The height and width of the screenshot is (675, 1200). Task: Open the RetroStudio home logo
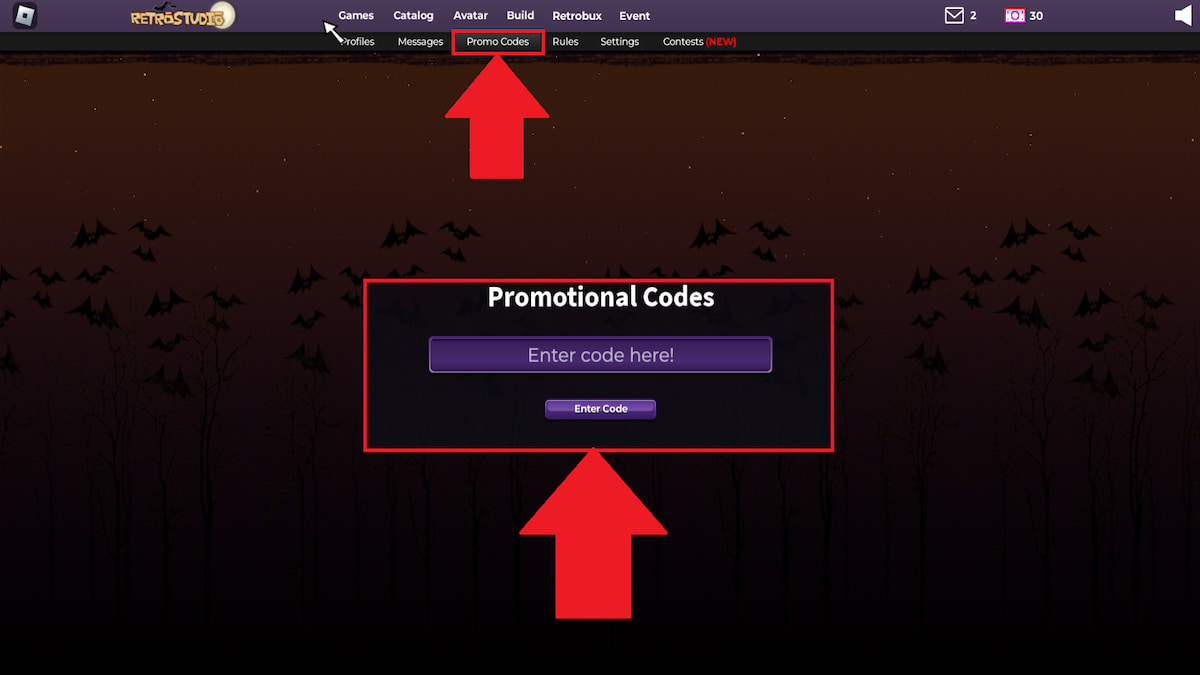click(x=183, y=16)
